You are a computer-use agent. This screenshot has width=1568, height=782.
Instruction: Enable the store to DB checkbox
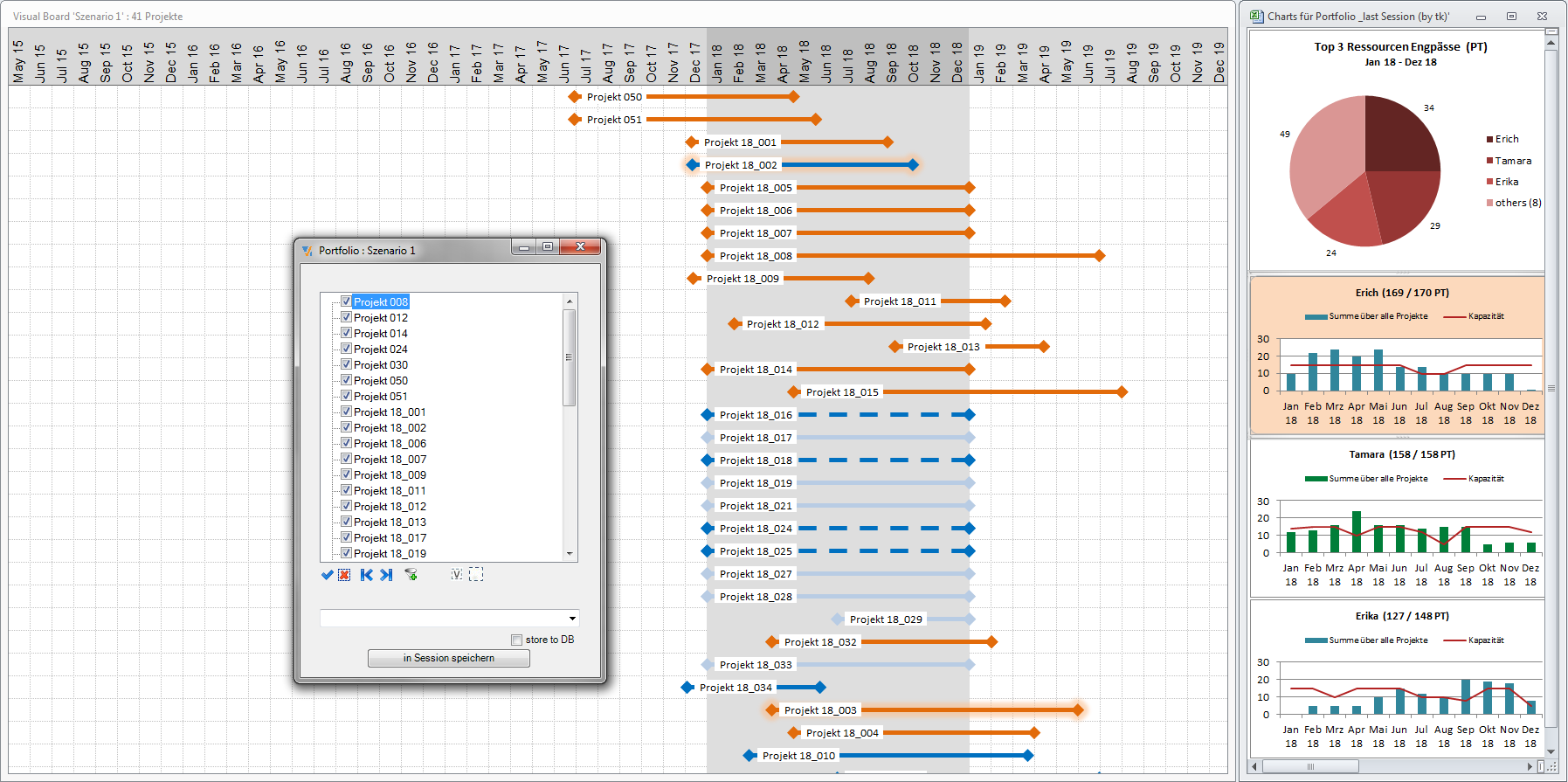[x=516, y=640]
